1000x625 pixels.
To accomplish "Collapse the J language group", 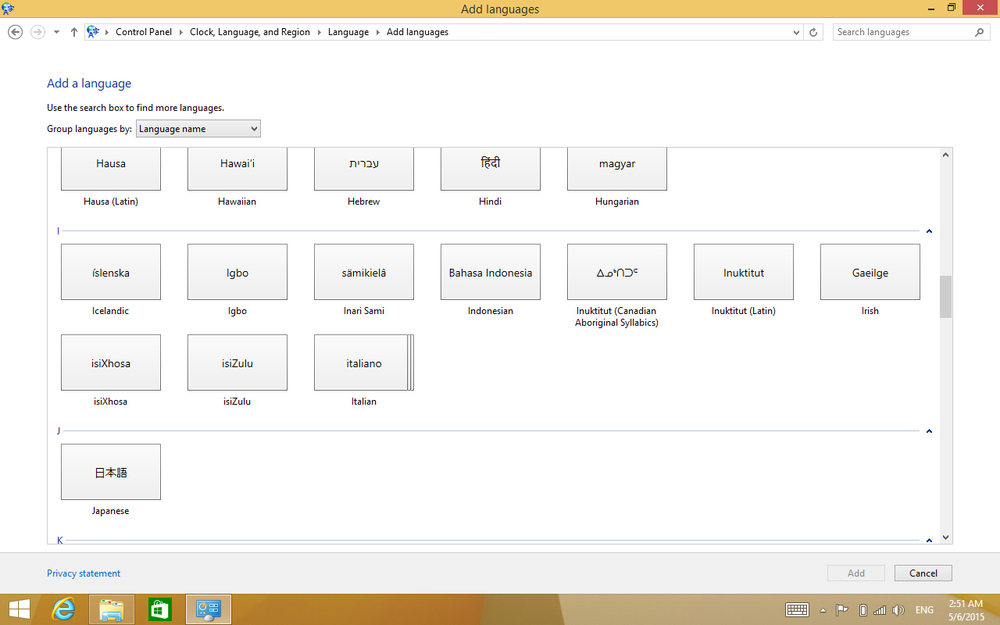I will point(929,431).
